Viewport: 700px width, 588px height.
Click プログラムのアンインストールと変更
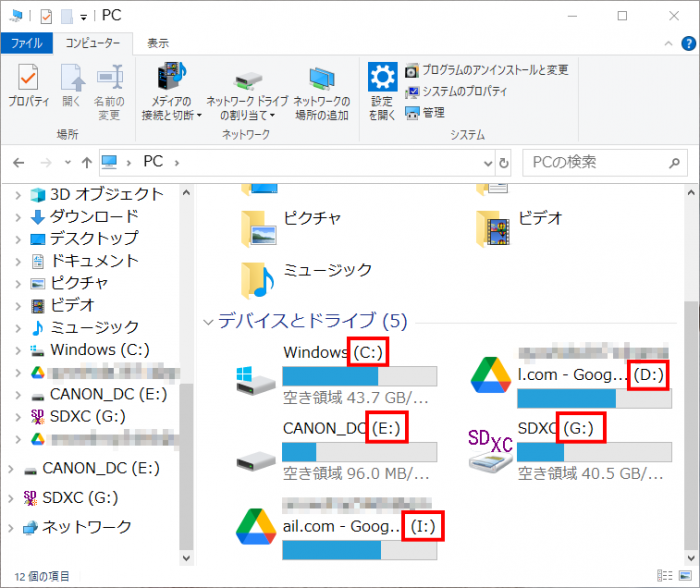486,70
